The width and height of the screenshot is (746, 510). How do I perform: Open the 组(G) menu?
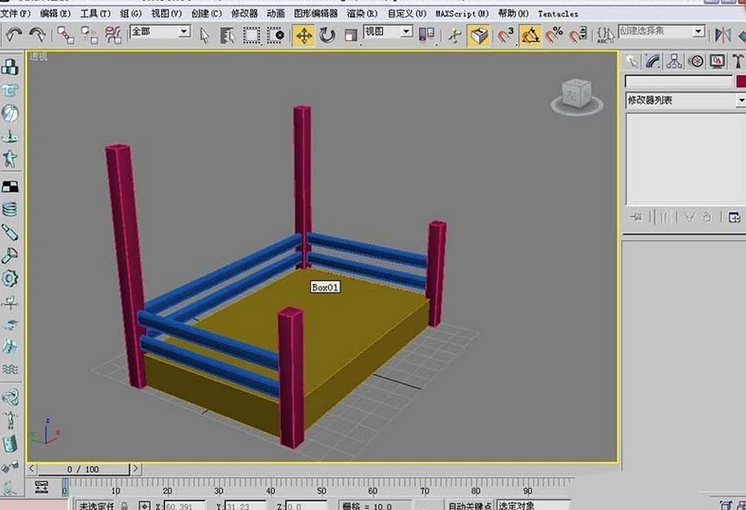[x=131, y=13]
